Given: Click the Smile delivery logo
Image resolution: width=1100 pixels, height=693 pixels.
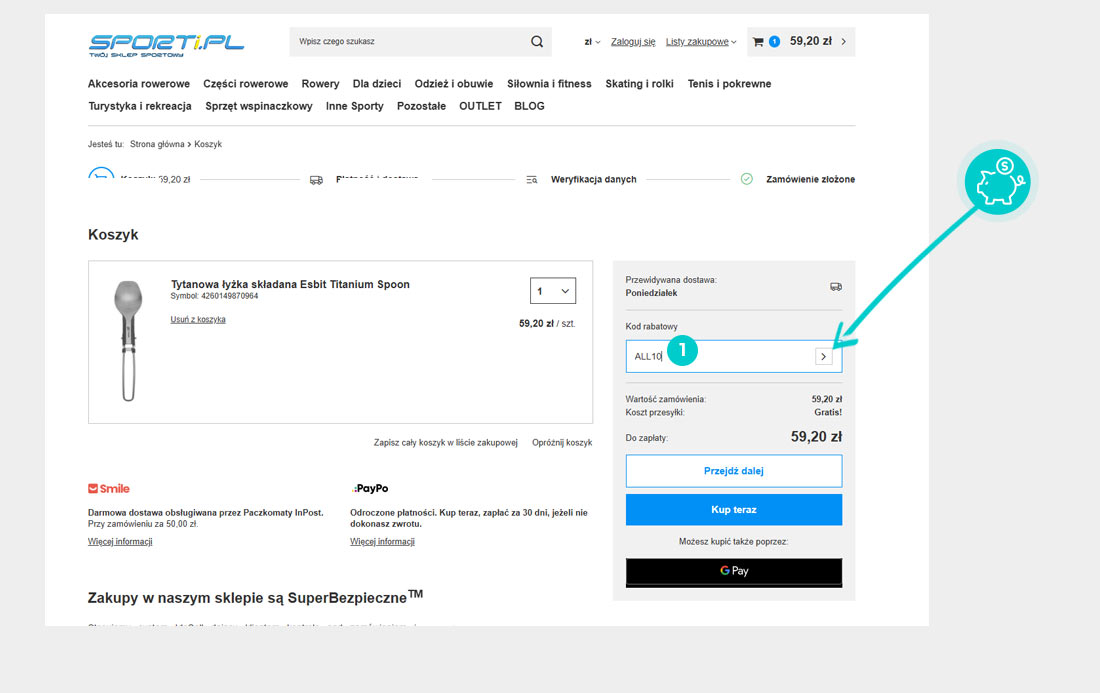Looking at the screenshot, I should coord(109,489).
